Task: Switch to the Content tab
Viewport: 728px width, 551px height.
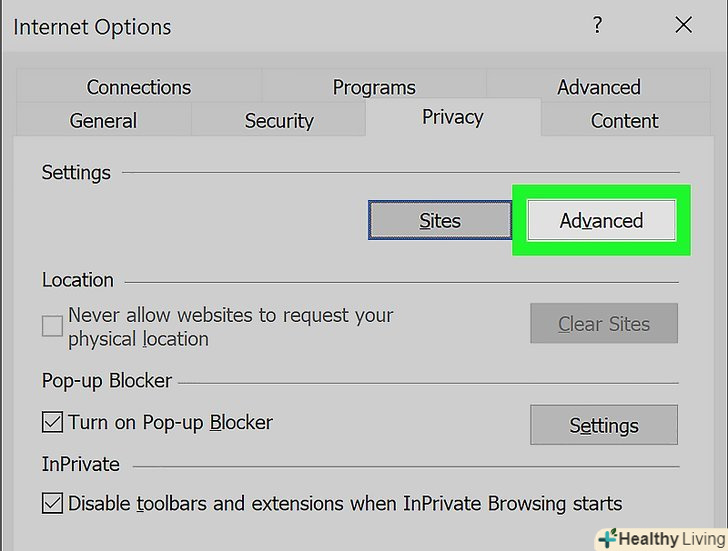Action: (x=624, y=121)
